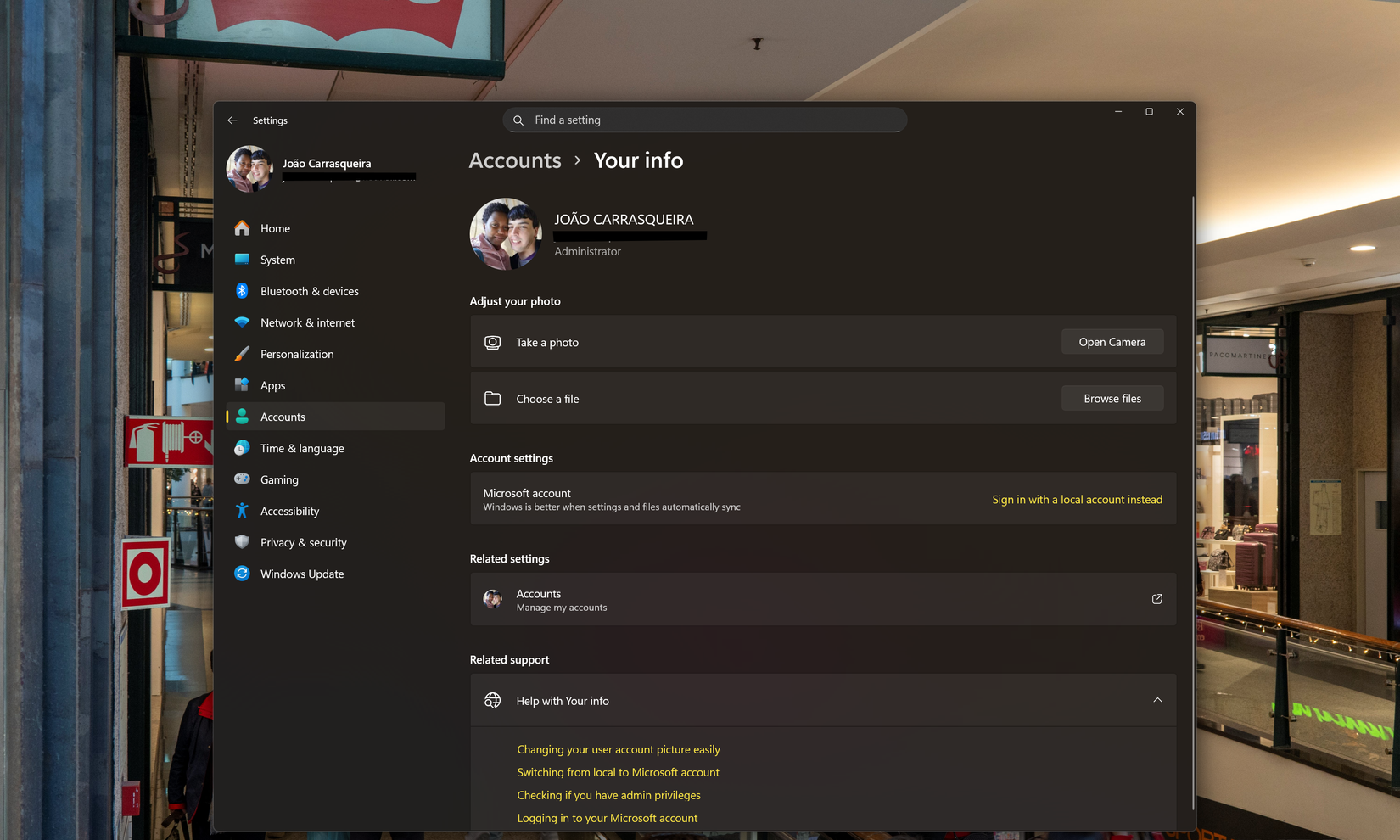This screenshot has width=1400, height=840.
Task: Click the Privacy & security shield icon
Action: [242, 542]
